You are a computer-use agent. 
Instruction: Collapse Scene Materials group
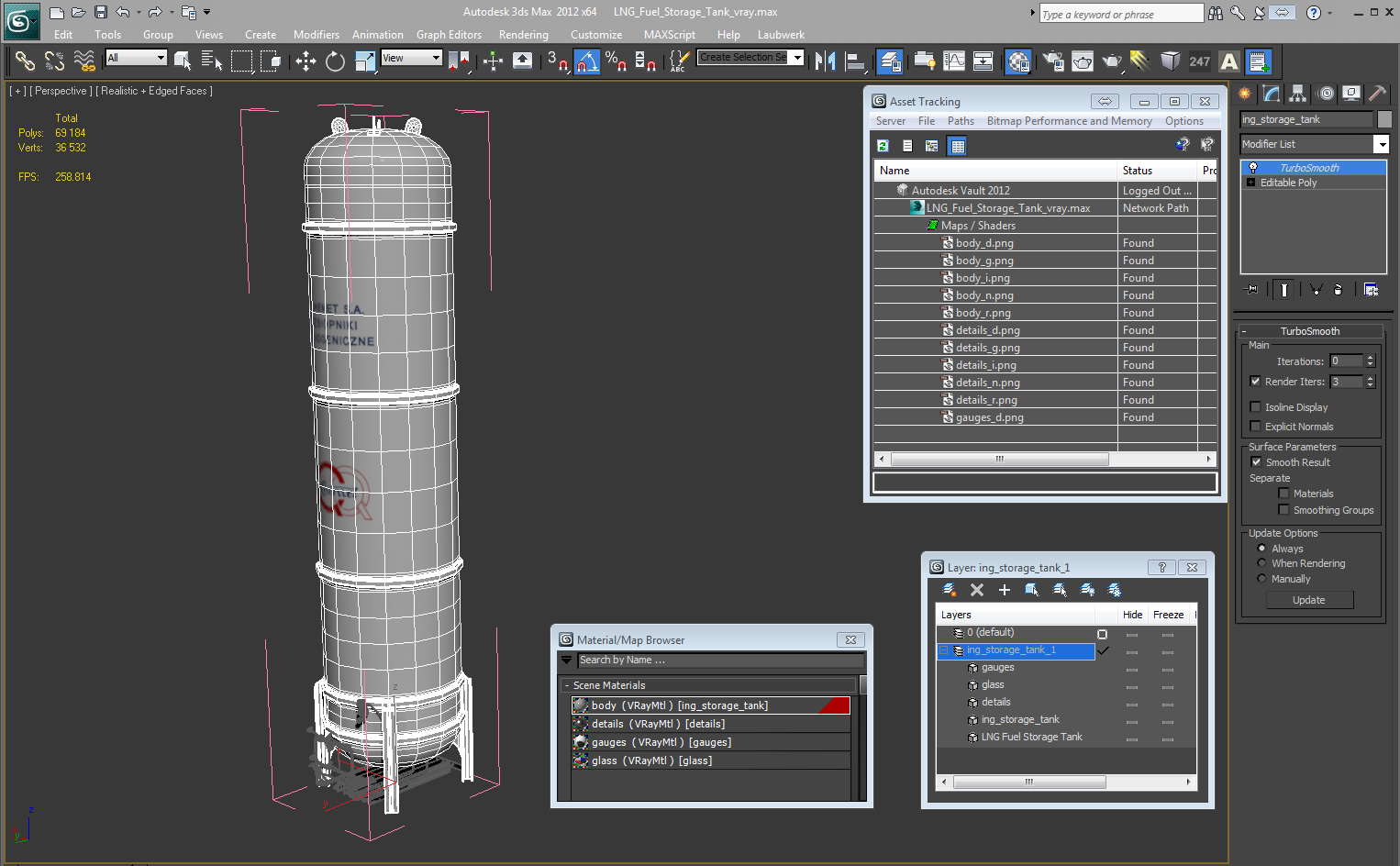click(567, 685)
